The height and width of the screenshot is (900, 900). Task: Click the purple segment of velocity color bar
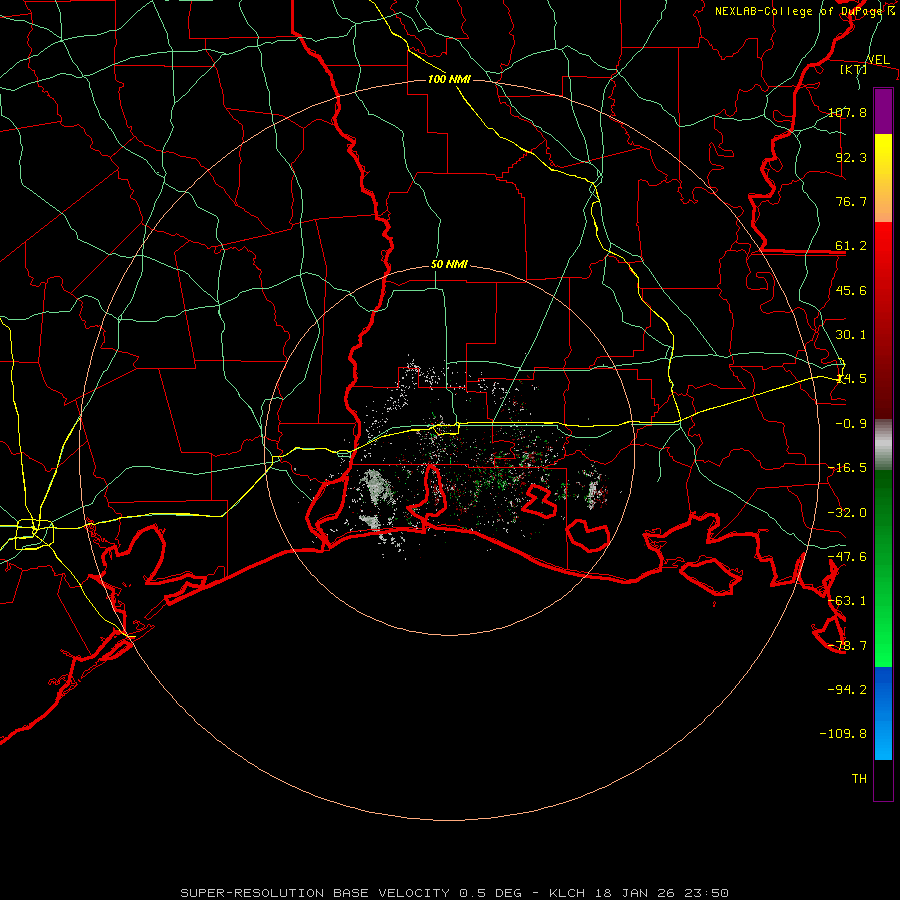883,111
